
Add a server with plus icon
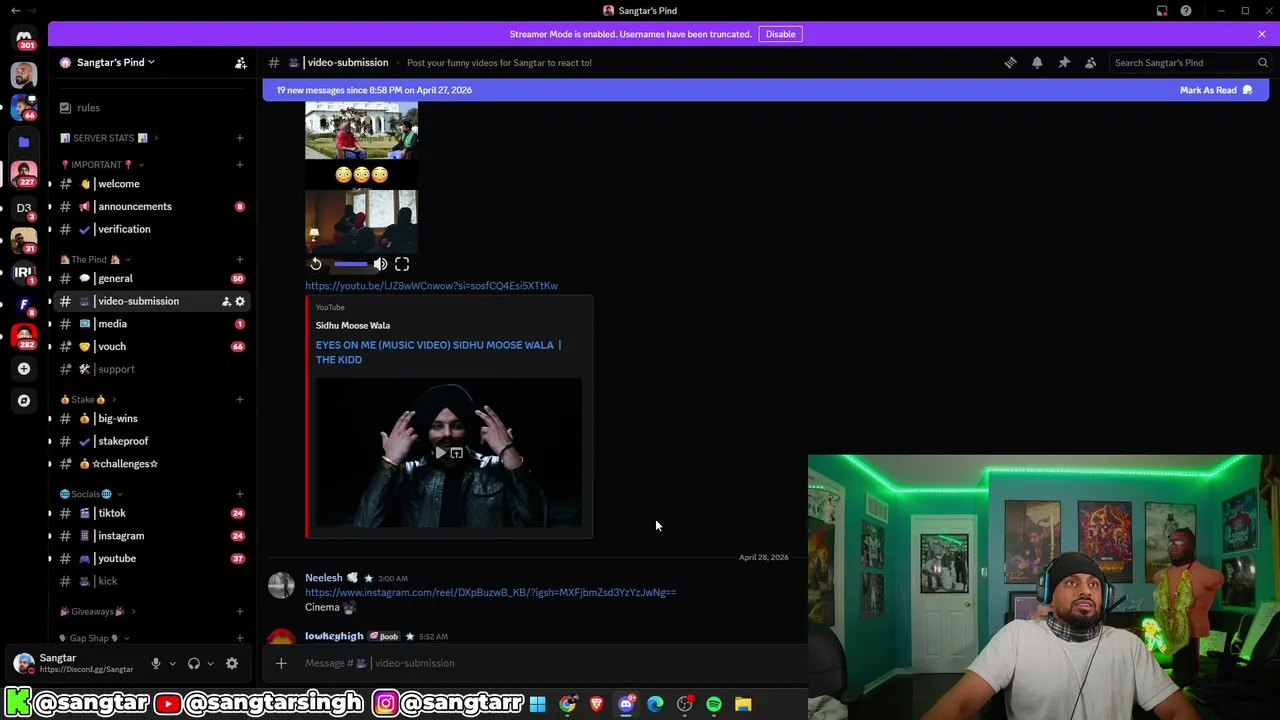pyautogui.click(x=24, y=368)
